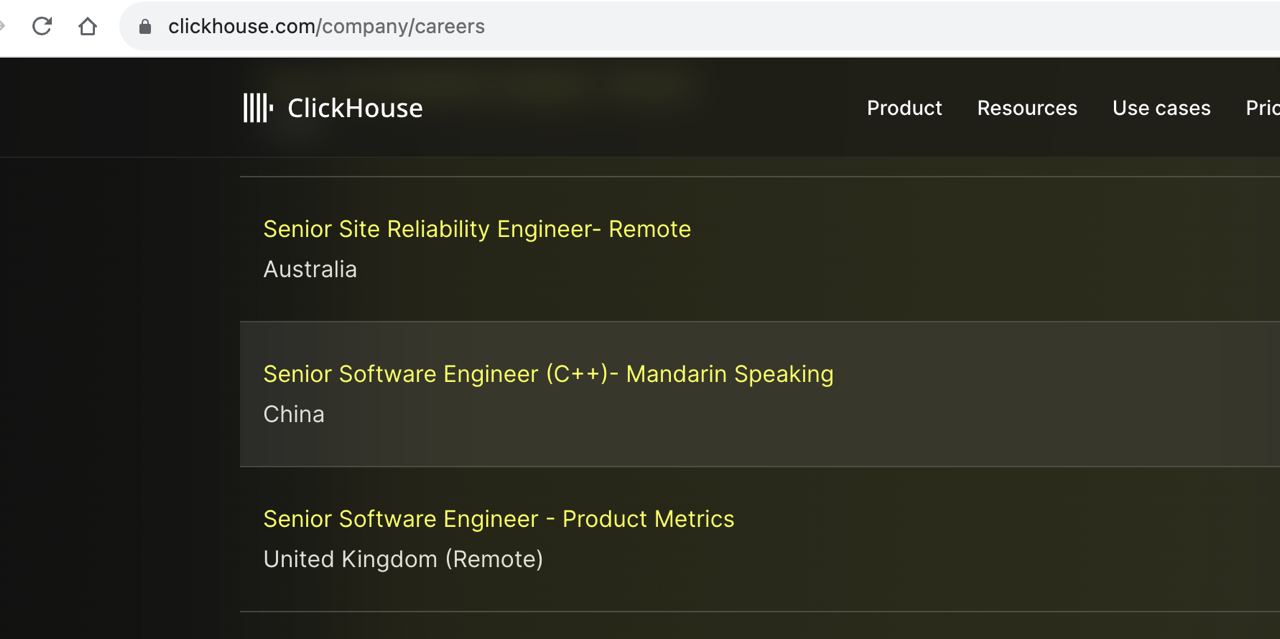
Task: Focus the empty right side of the address bar
Action: pos(880,27)
